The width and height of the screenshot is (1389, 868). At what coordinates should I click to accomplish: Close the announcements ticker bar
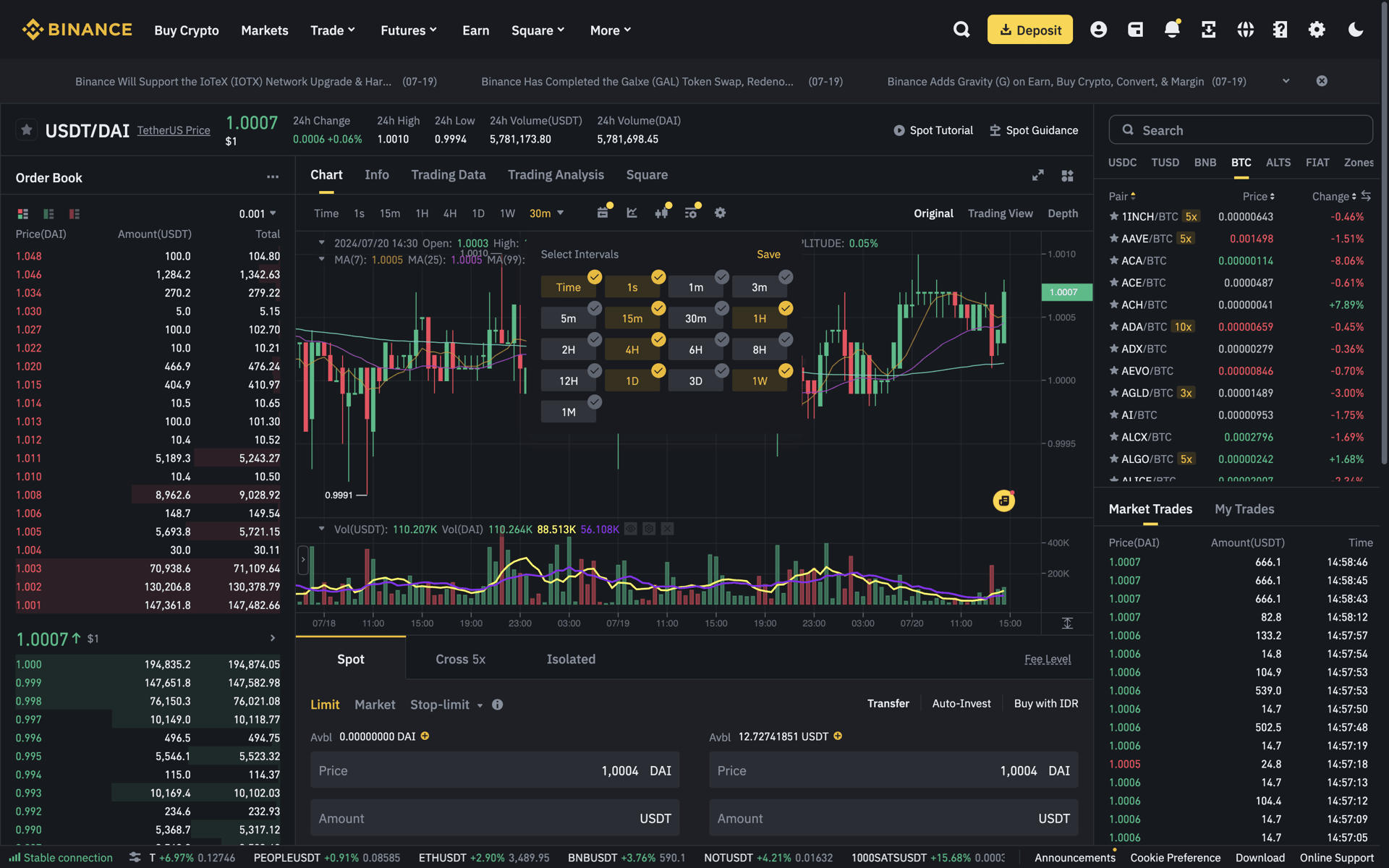point(1322,81)
